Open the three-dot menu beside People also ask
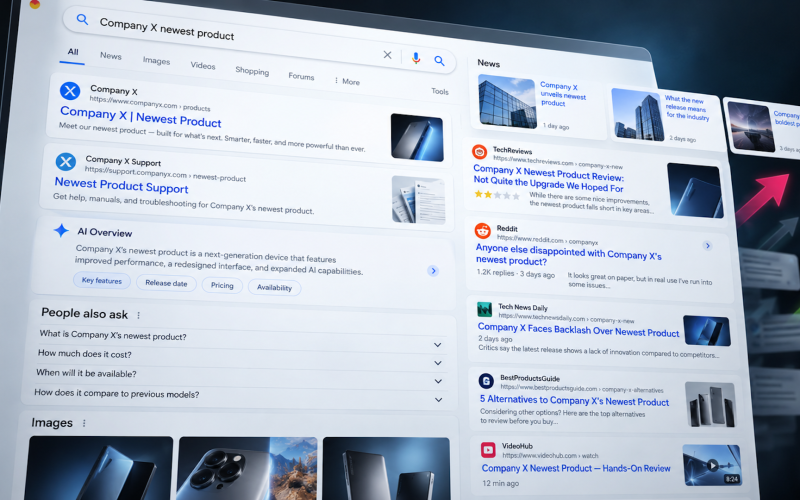The height and width of the screenshot is (500, 800). (138, 315)
